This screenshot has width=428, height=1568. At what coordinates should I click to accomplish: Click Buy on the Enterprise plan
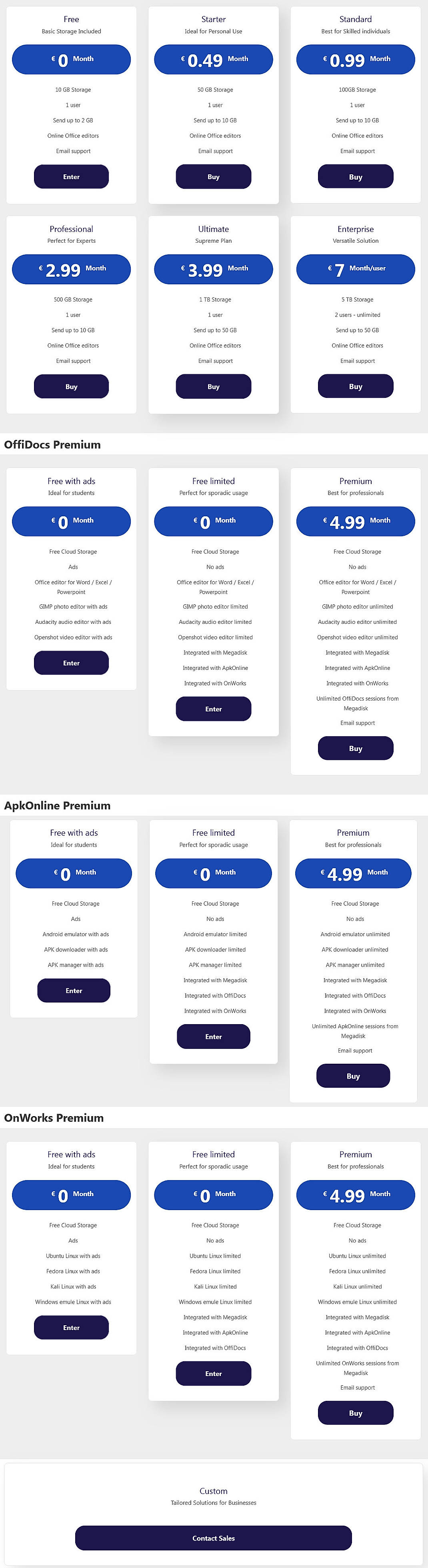tap(356, 386)
